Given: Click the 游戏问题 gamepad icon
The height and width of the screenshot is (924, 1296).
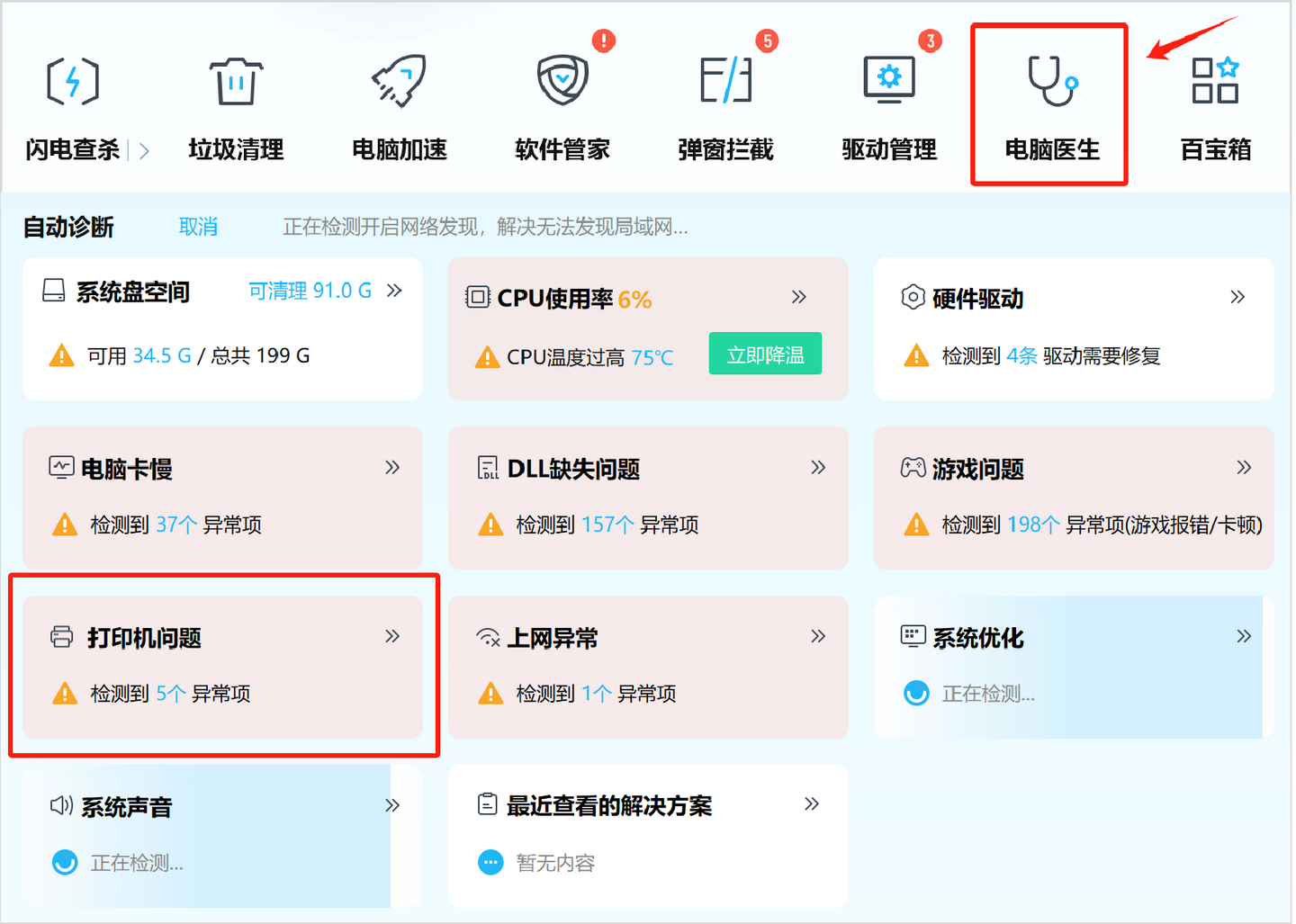Looking at the screenshot, I should [x=913, y=468].
